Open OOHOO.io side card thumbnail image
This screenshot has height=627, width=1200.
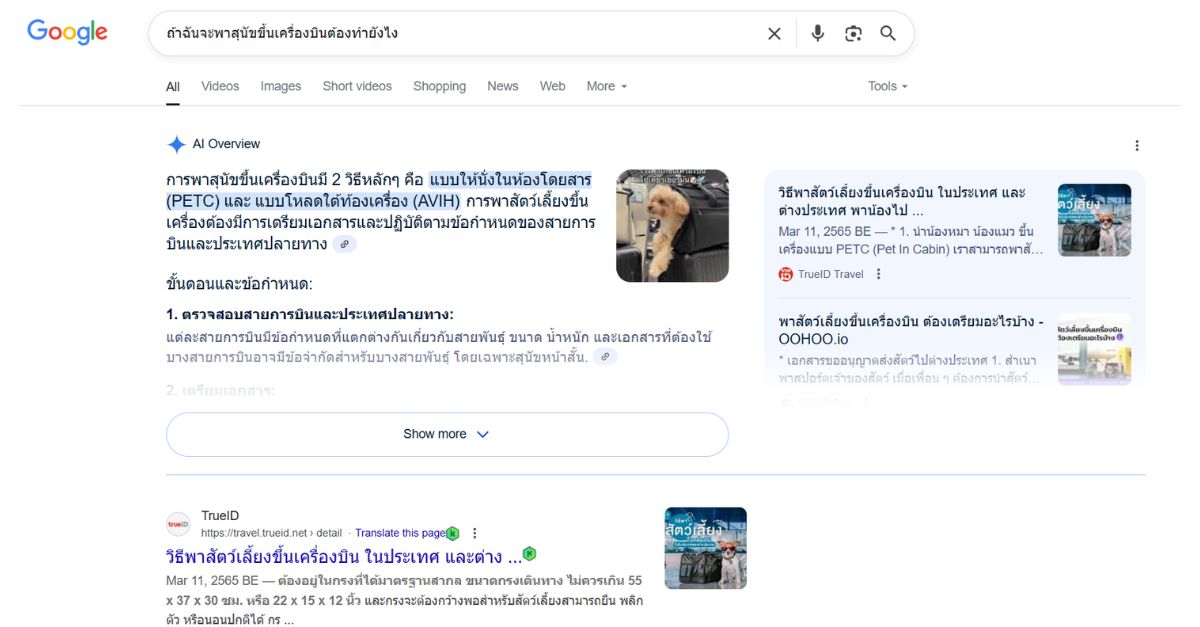pyautogui.click(x=1095, y=349)
